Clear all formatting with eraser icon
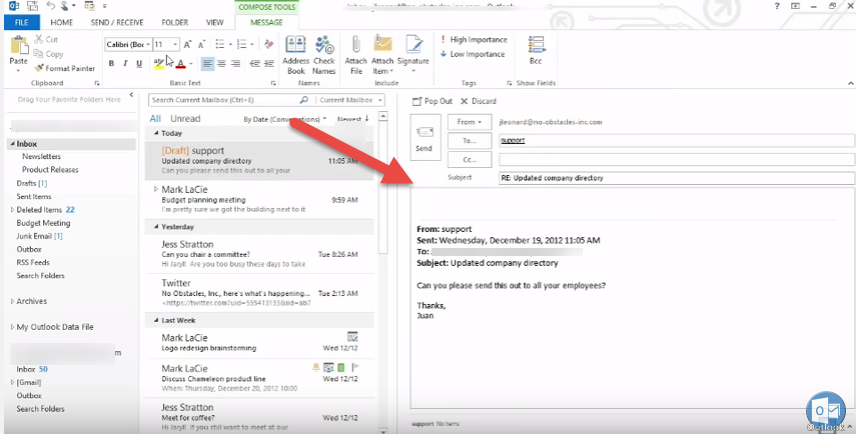Image resolution: width=856 pixels, height=434 pixels. tap(269, 44)
